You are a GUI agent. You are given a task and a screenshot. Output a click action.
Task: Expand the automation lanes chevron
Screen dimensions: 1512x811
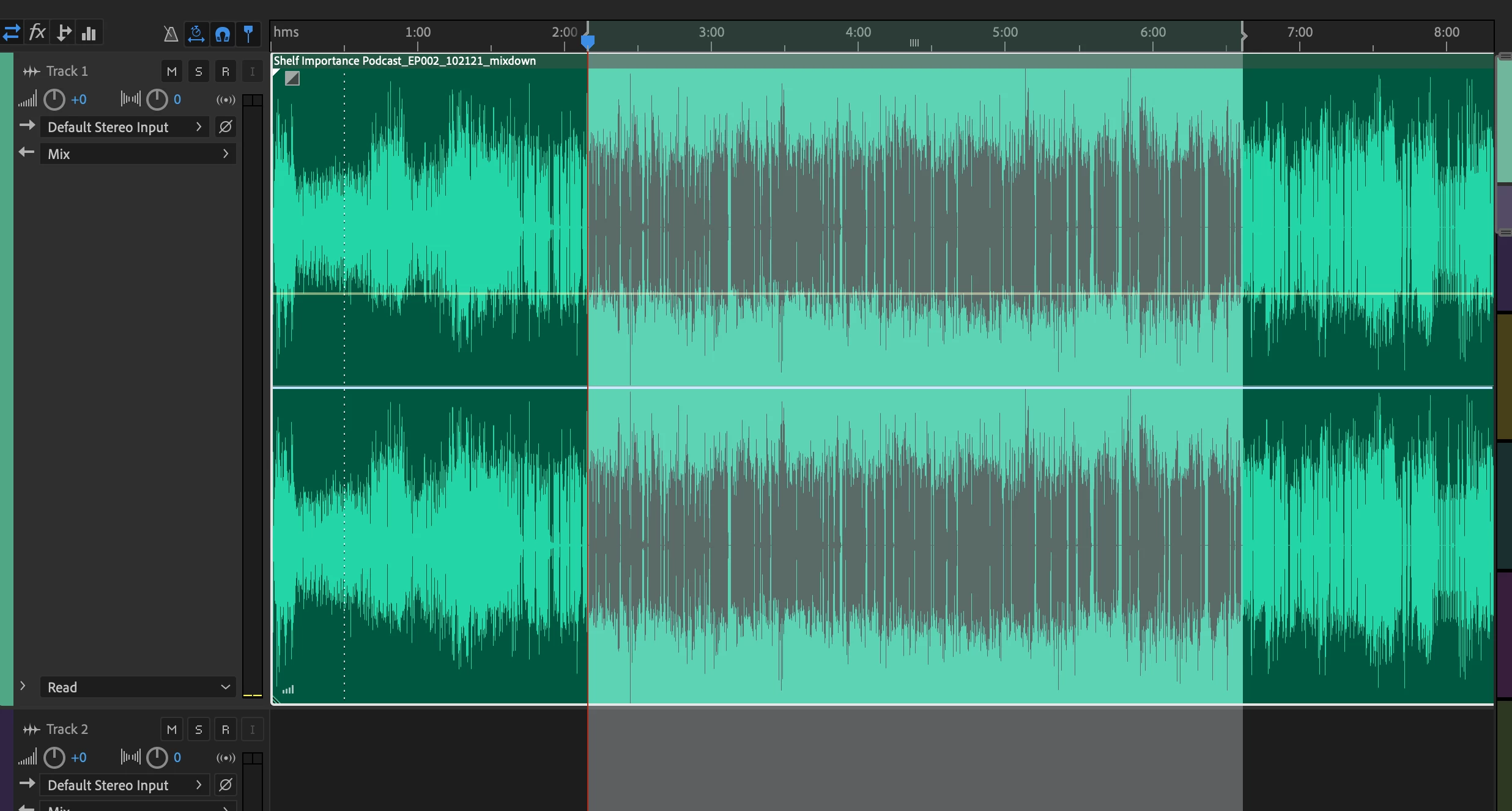coord(23,686)
